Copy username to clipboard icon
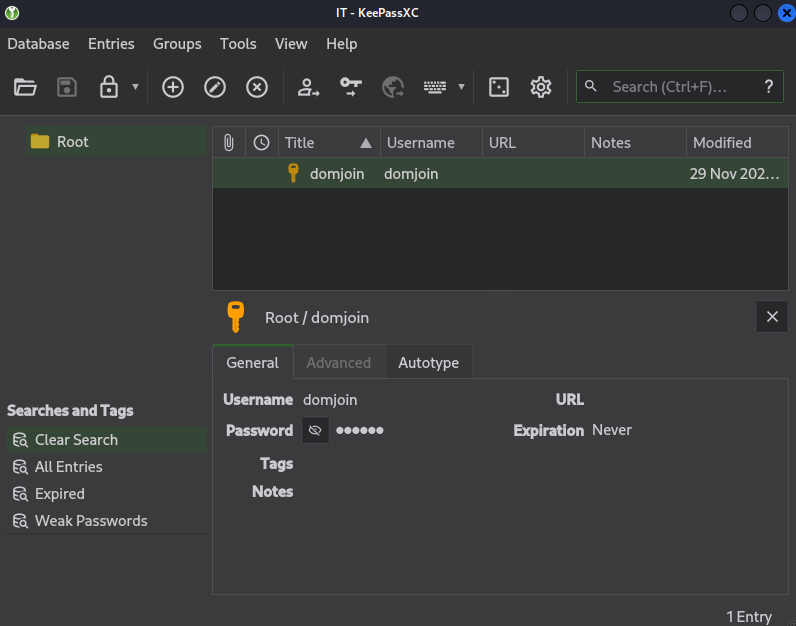Screen dimensions: 796x626 pyautogui.click(x=308, y=87)
